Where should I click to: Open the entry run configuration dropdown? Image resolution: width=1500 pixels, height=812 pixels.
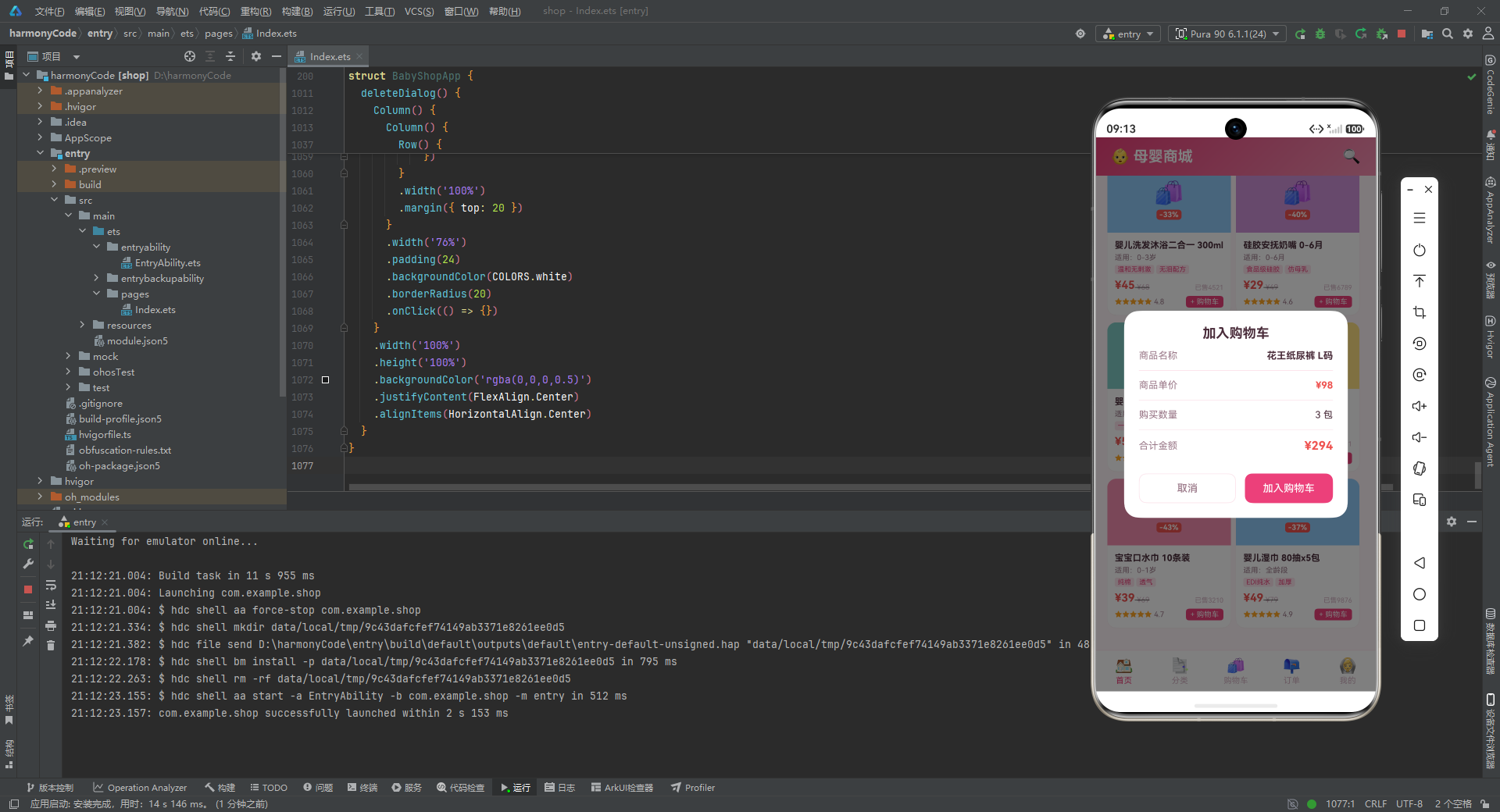coord(1128,34)
